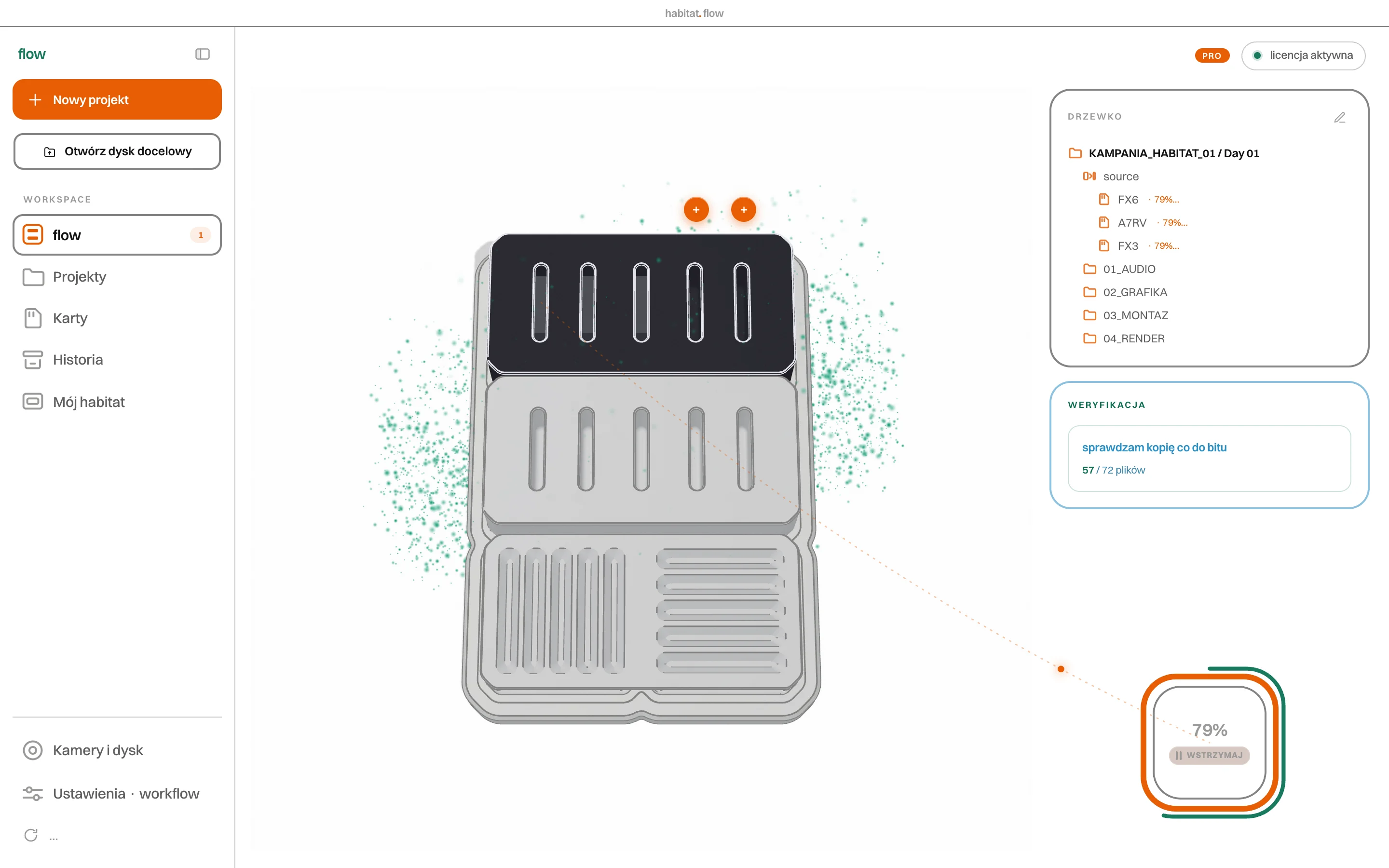Click the flow workspace orange icon
The height and width of the screenshot is (868, 1389).
[x=33, y=235]
